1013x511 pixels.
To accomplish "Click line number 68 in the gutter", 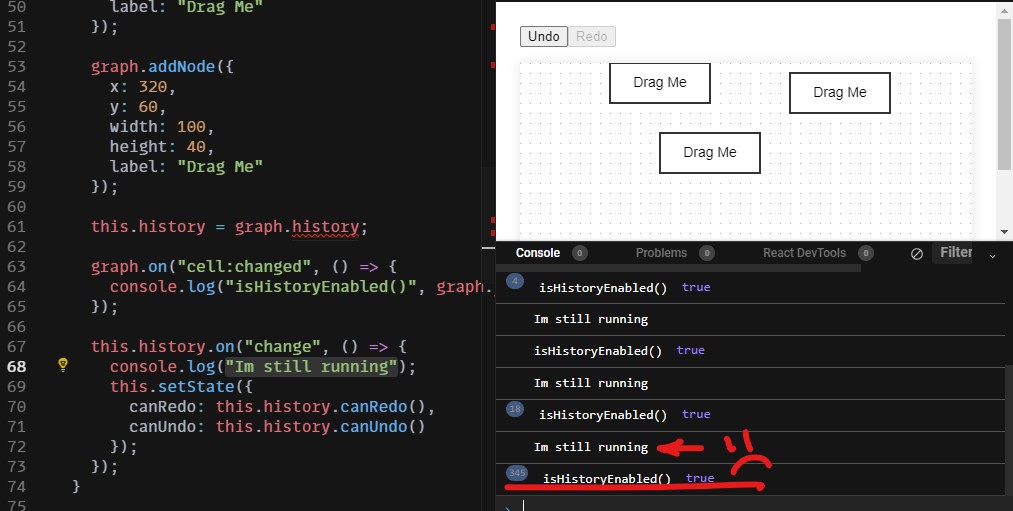I will (16, 367).
